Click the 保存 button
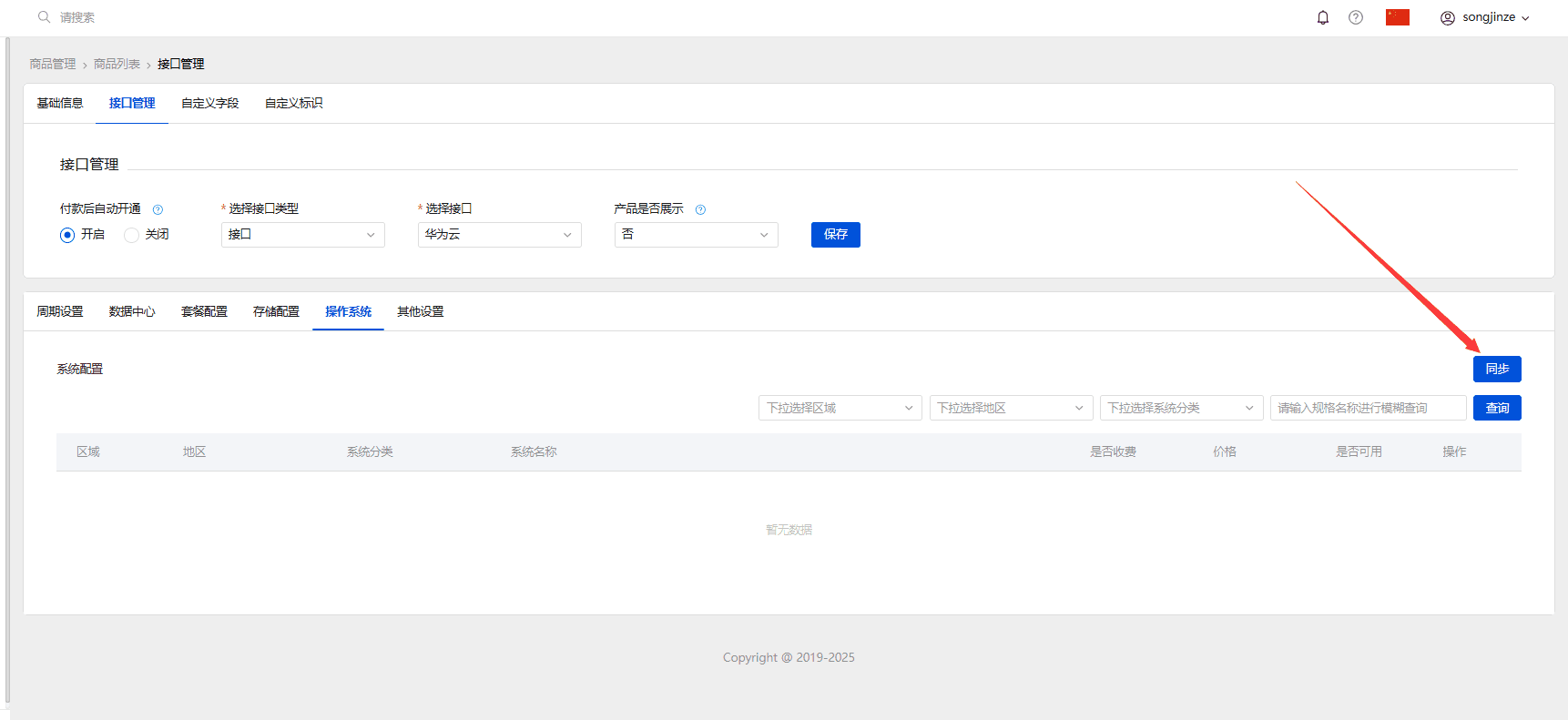1568x720 pixels. (836, 235)
